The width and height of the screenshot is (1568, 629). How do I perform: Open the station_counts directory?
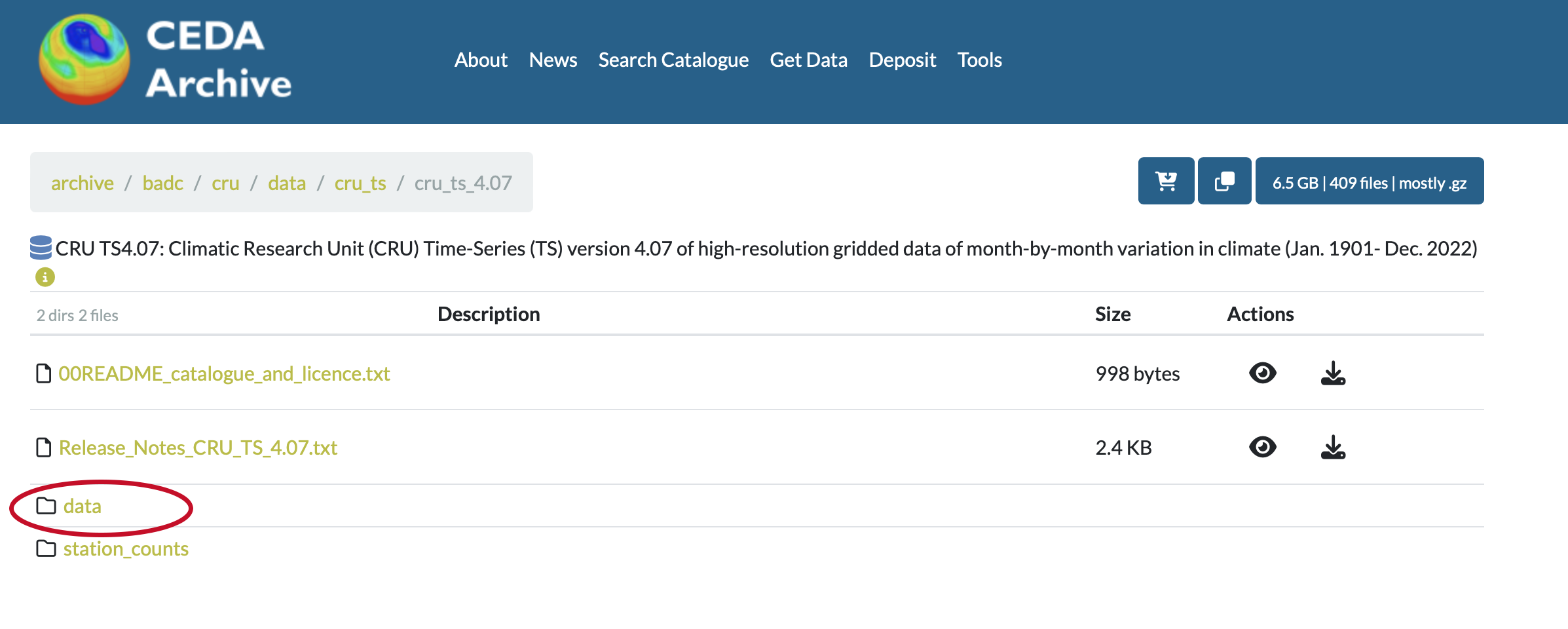tap(126, 549)
